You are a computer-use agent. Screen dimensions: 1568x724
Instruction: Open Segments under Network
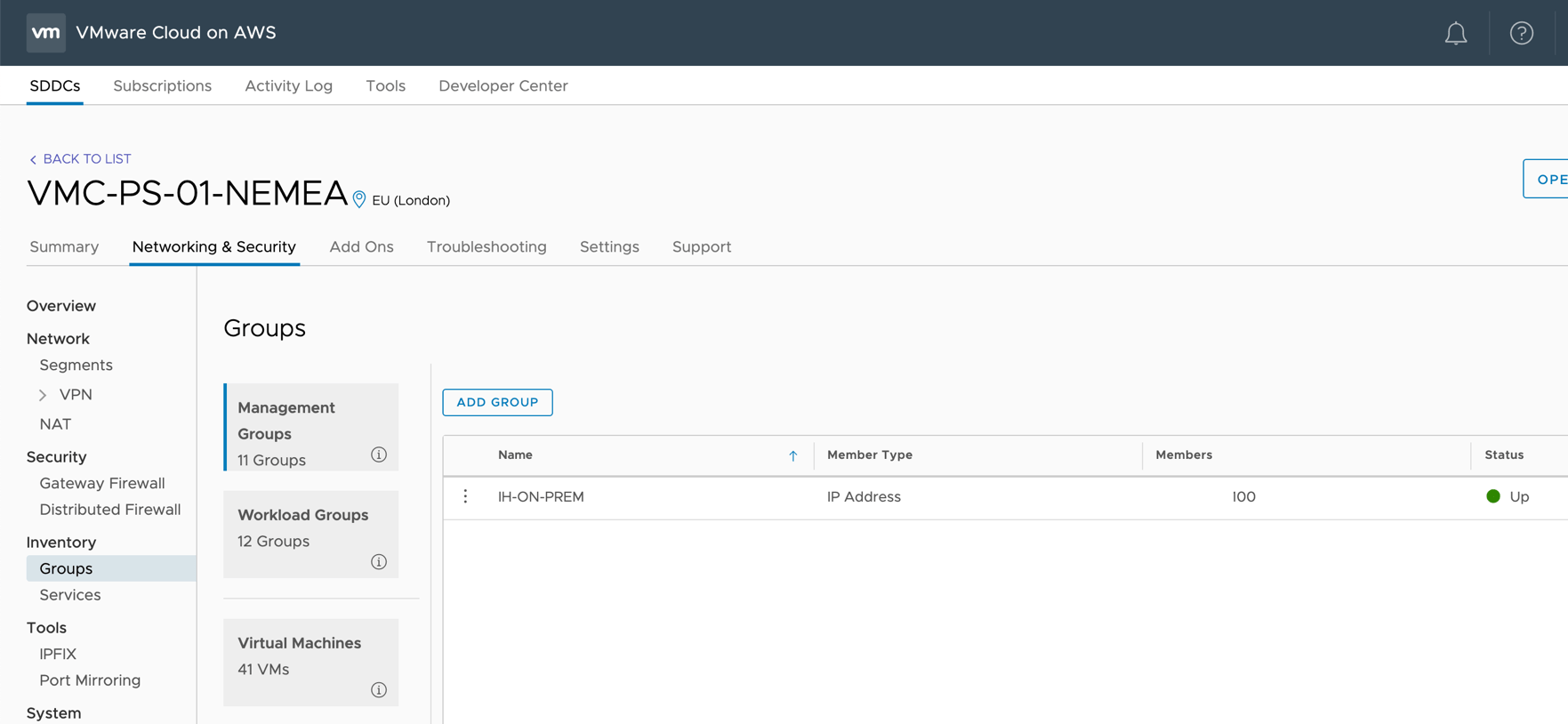click(x=76, y=365)
